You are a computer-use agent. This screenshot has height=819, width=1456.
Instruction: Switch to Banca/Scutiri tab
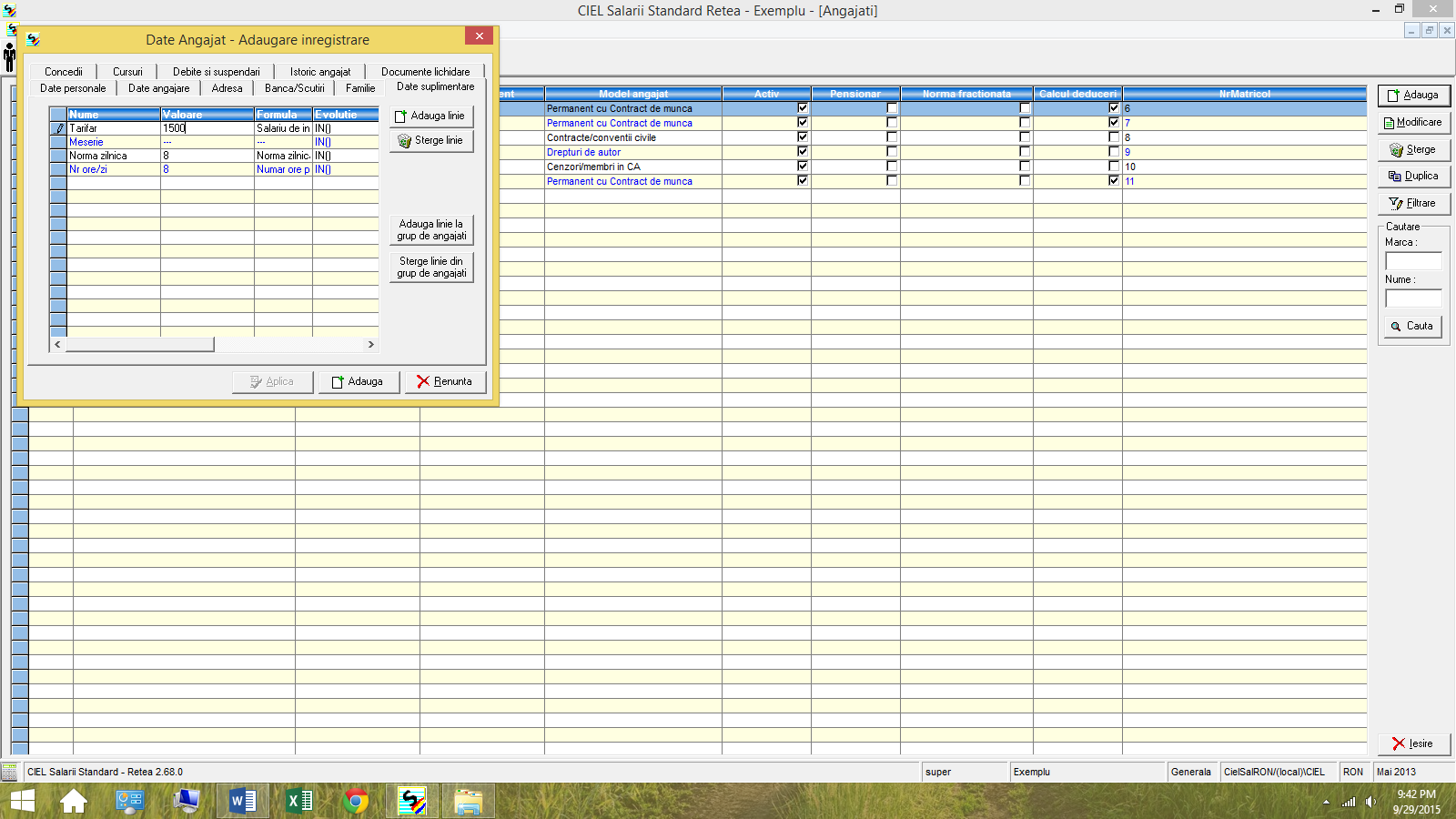295,88
